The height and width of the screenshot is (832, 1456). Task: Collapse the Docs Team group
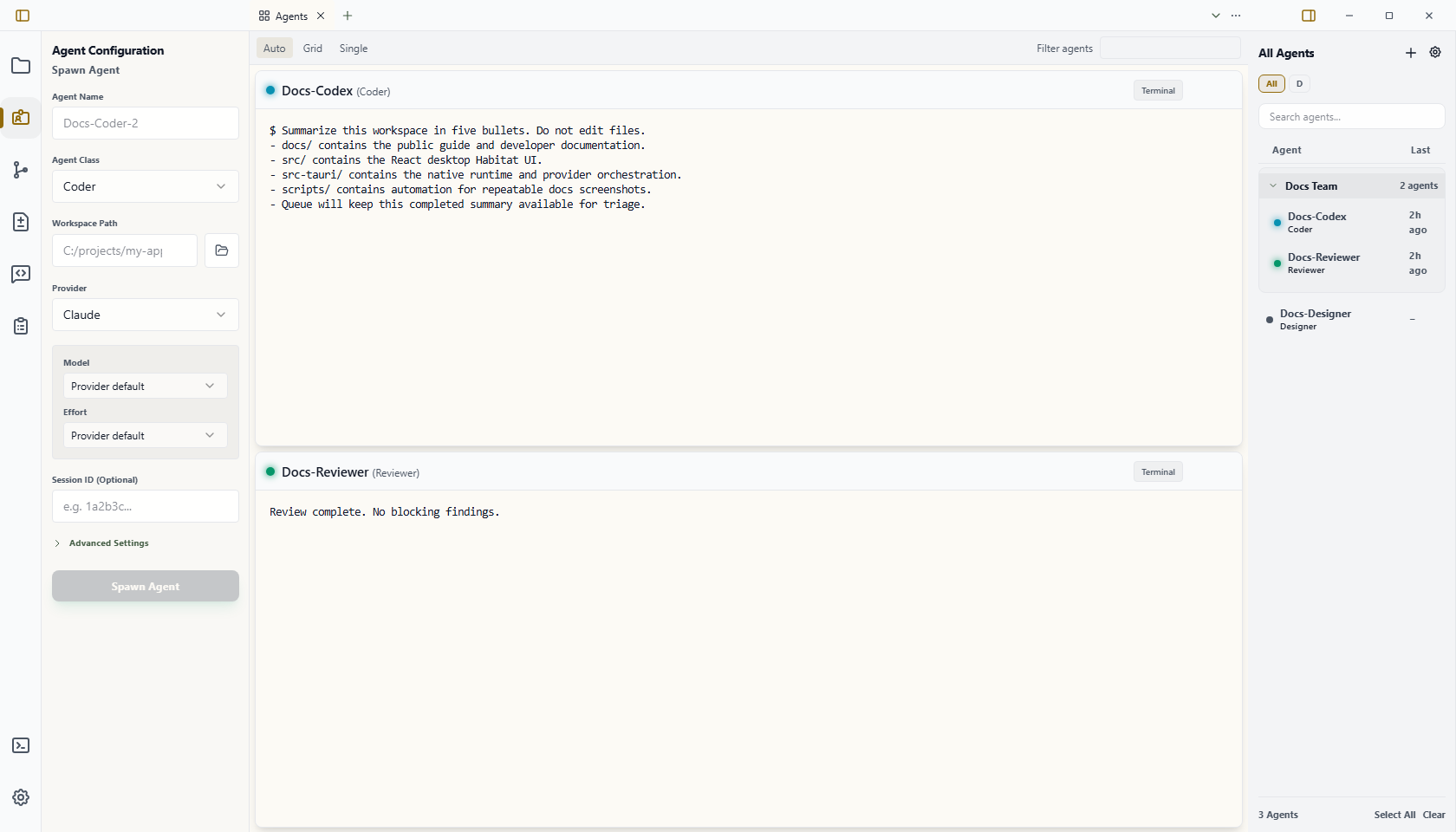[1352, 185]
